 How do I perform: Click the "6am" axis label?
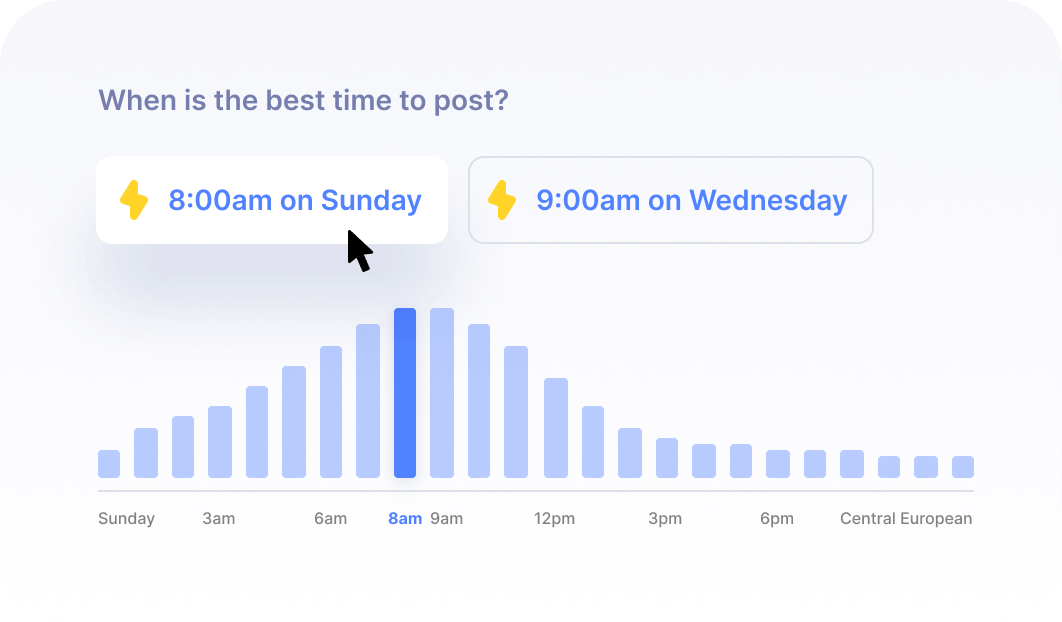click(x=331, y=518)
